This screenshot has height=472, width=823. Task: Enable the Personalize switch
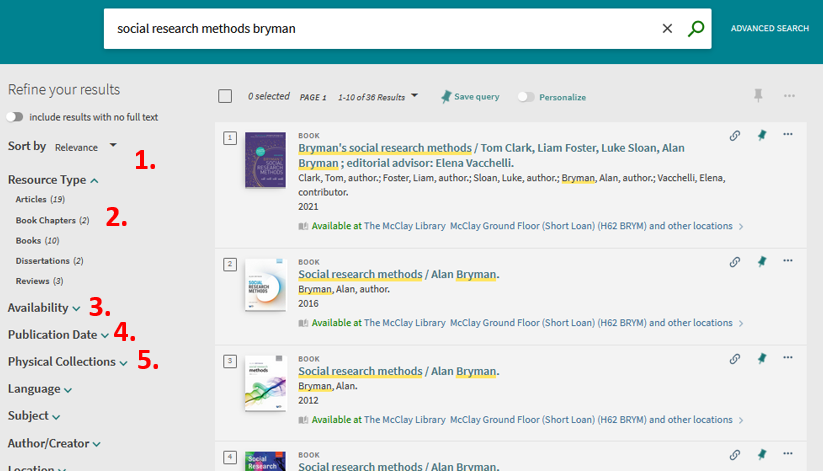526,97
